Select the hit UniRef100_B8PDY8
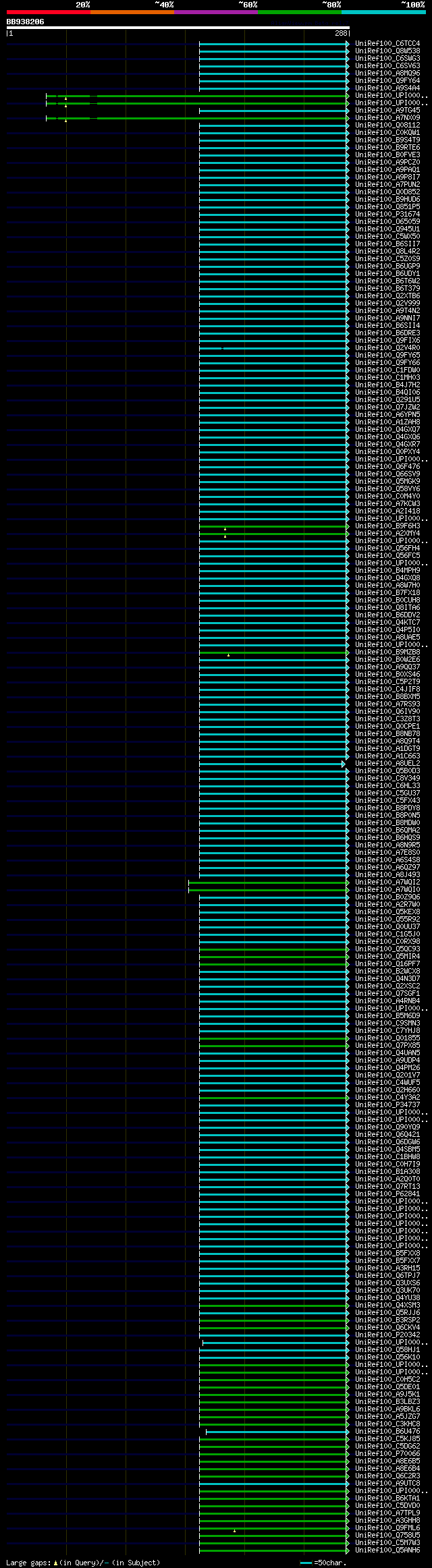This screenshot has width=432, height=1568. pyautogui.click(x=387, y=808)
